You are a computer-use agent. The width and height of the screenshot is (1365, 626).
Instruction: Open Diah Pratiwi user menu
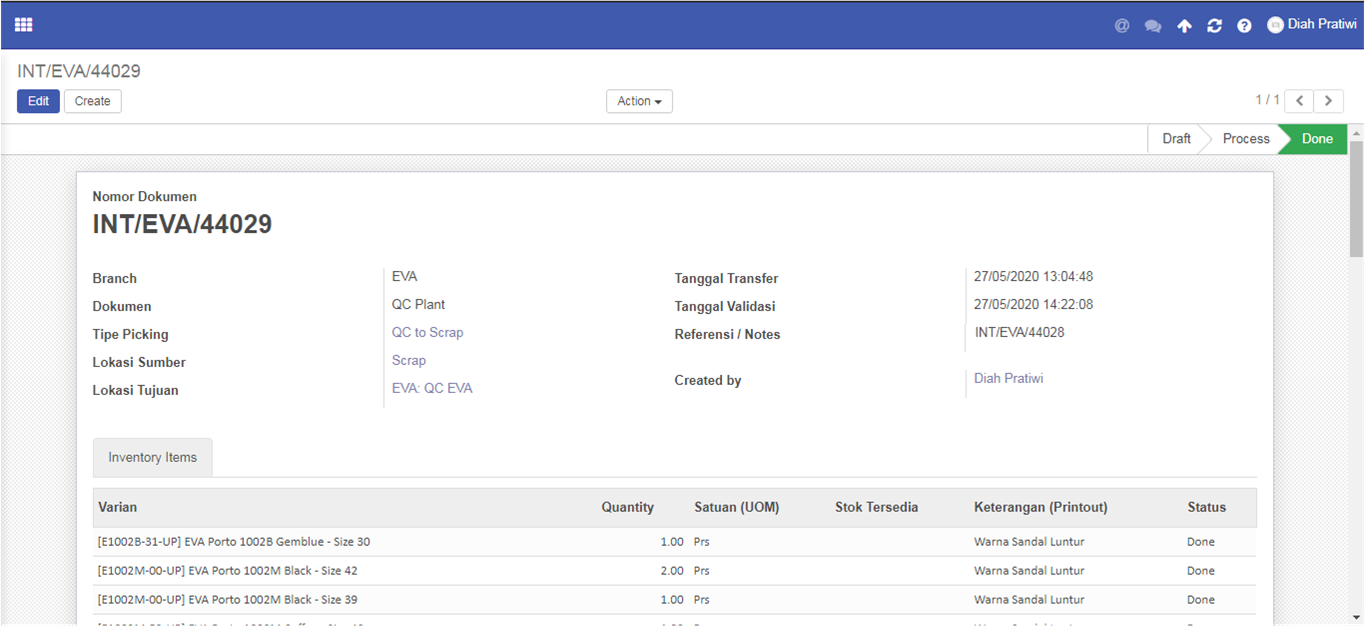1311,25
